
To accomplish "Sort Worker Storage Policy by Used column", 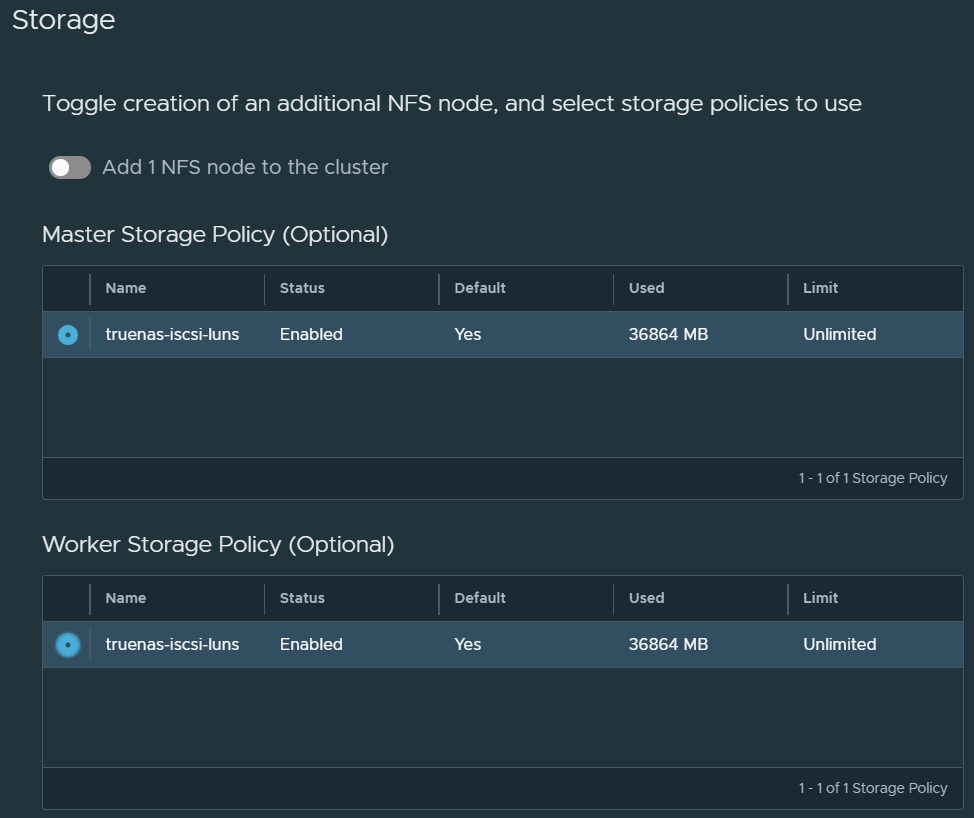I will 646,598.
